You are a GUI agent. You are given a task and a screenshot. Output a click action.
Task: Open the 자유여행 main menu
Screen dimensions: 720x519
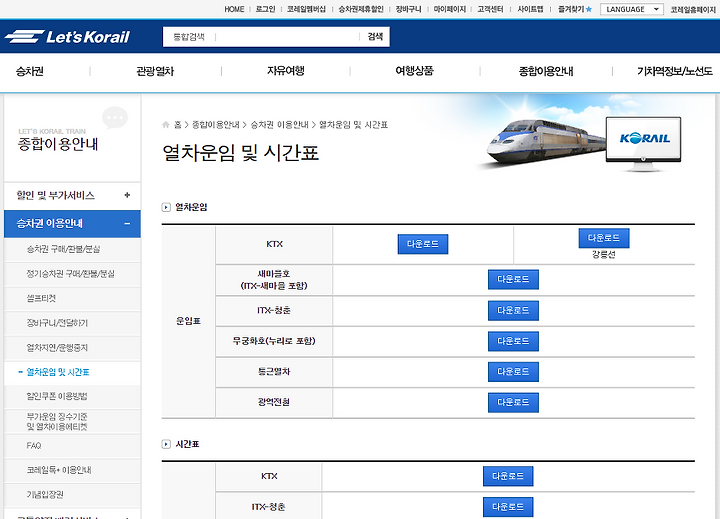pyautogui.click(x=286, y=71)
